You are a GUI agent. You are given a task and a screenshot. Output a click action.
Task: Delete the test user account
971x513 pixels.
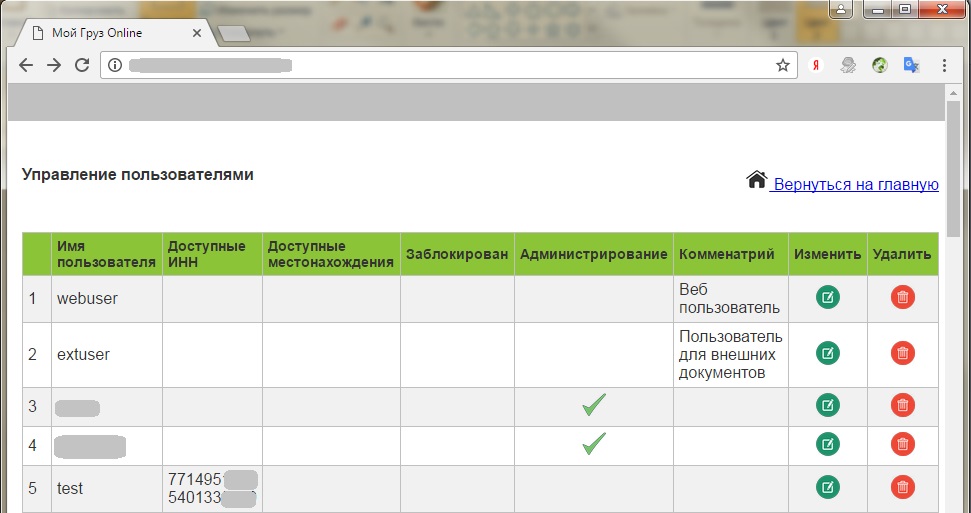902,487
